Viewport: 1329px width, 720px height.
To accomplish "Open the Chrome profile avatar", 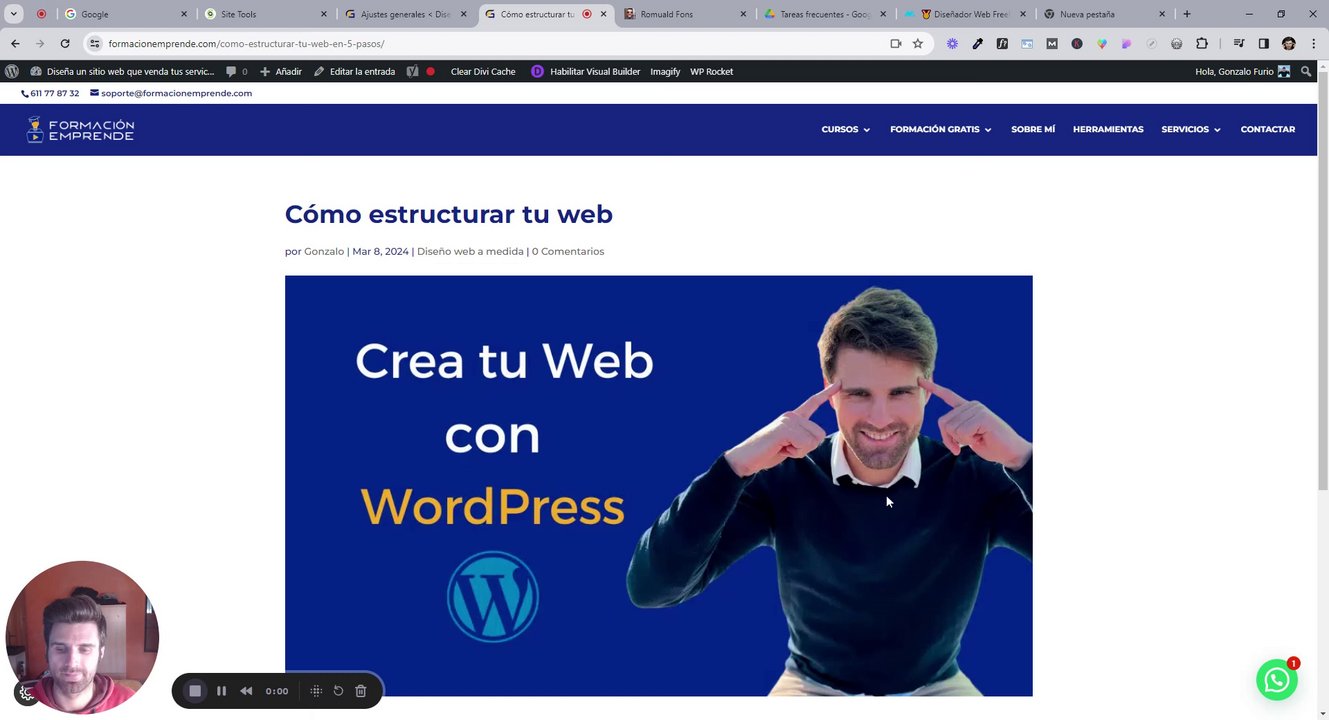I will click(1289, 44).
